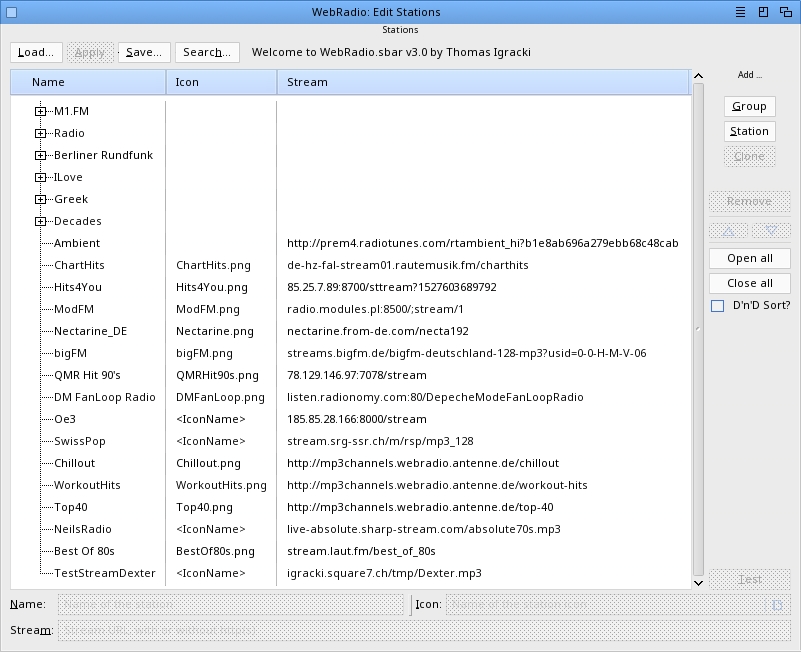Viewport: 801px width, 652px height.
Task: Toggle the D'n'D Sort checkbox
Action: pos(717,306)
